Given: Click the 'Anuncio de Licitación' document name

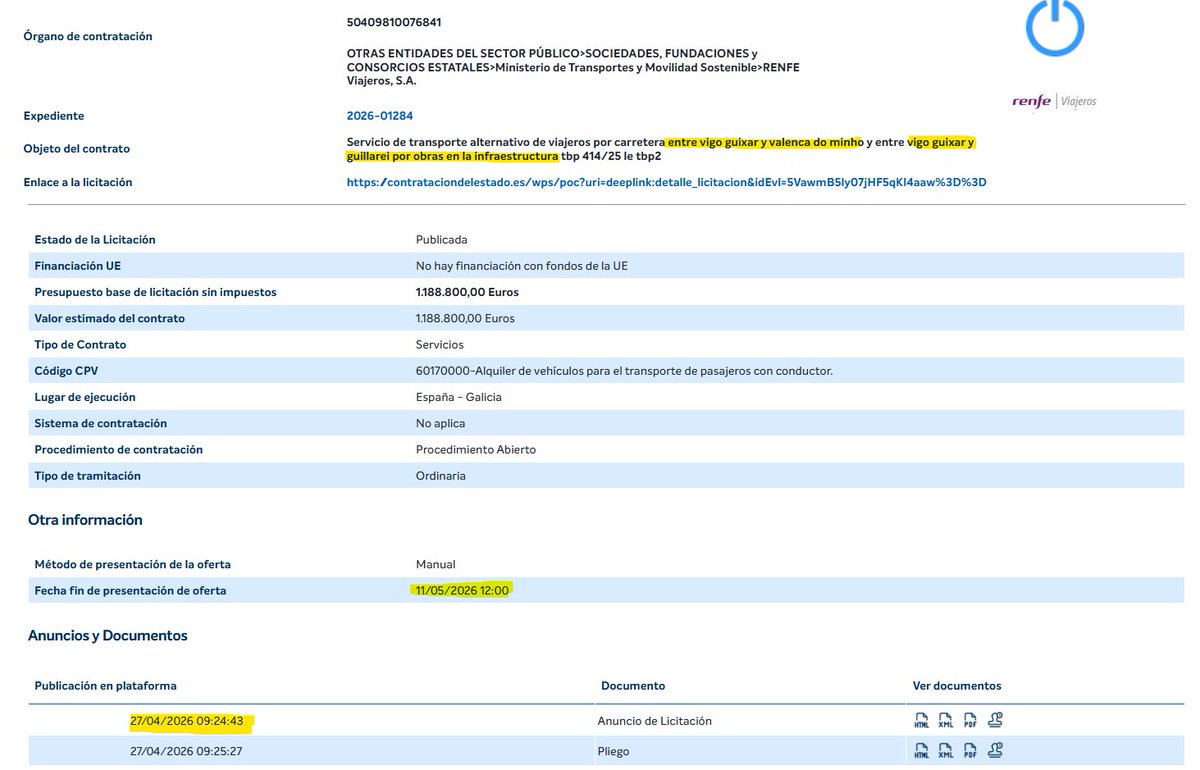Looking at the screenshot, I should pos(655,721).
